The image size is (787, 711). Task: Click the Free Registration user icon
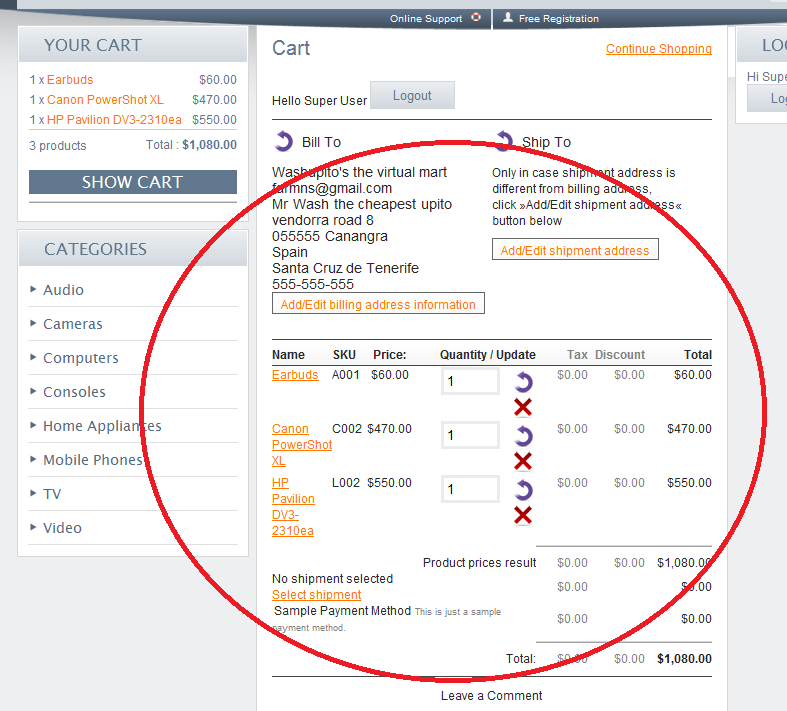[508, 18]
